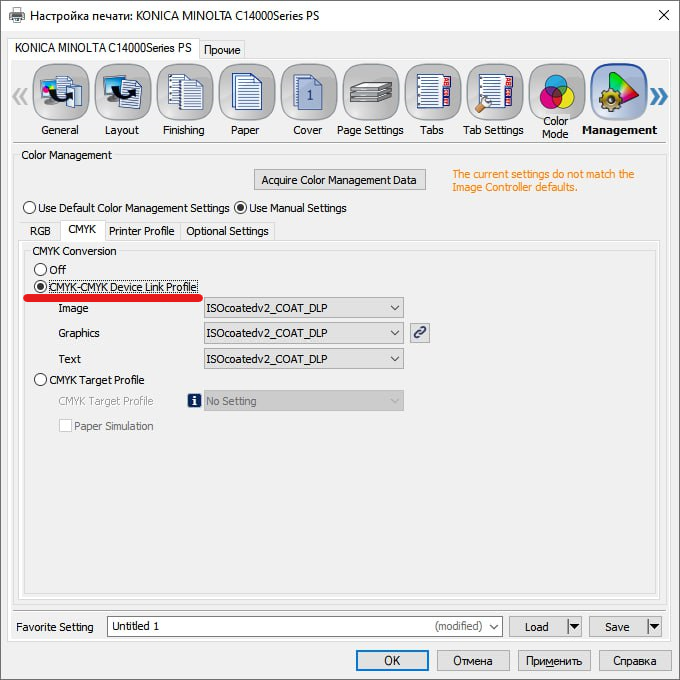Click the Graphics row label
680x680 pixels.
point(79,333)
